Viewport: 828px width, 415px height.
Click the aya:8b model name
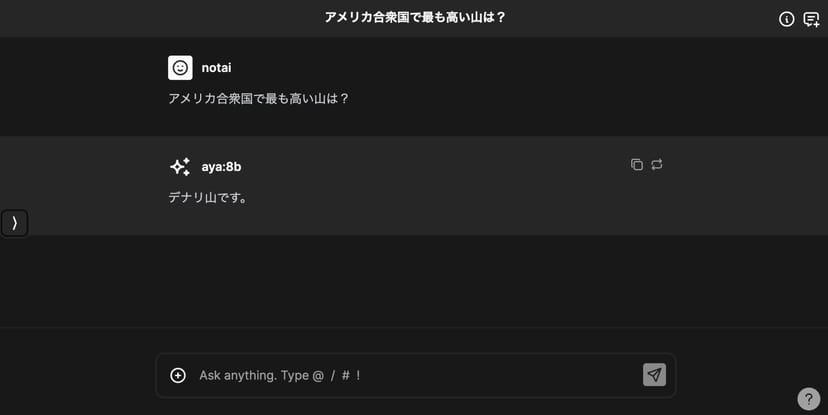pos(221,167)
